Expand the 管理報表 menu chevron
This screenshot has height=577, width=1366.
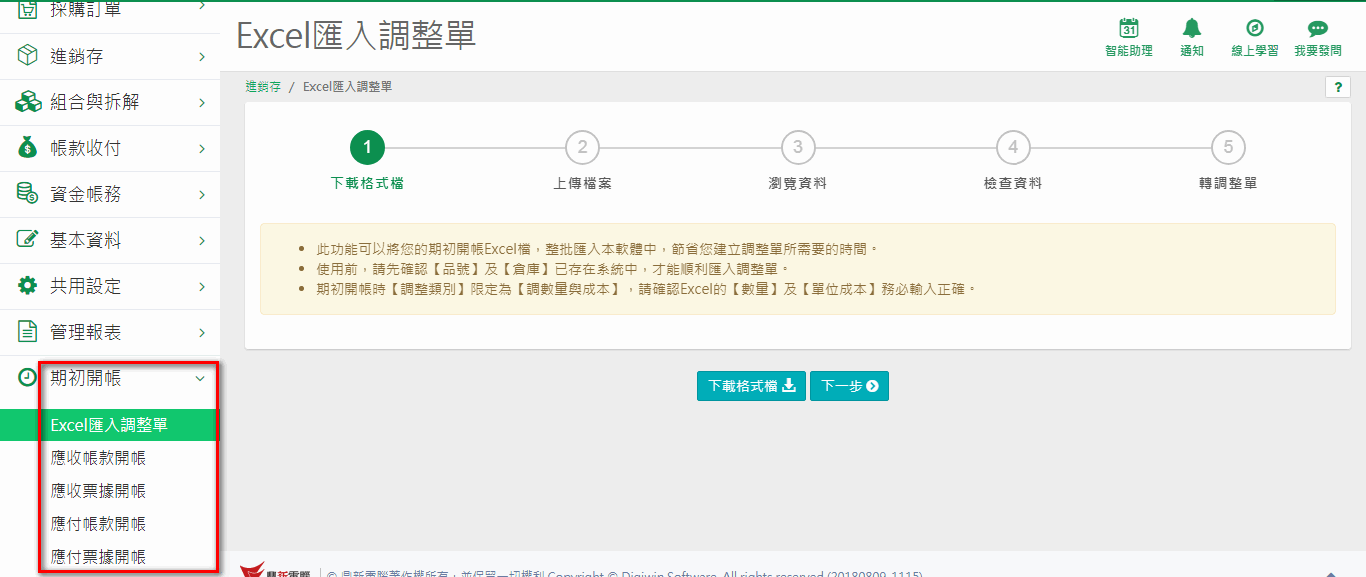[x=202, y=333]
